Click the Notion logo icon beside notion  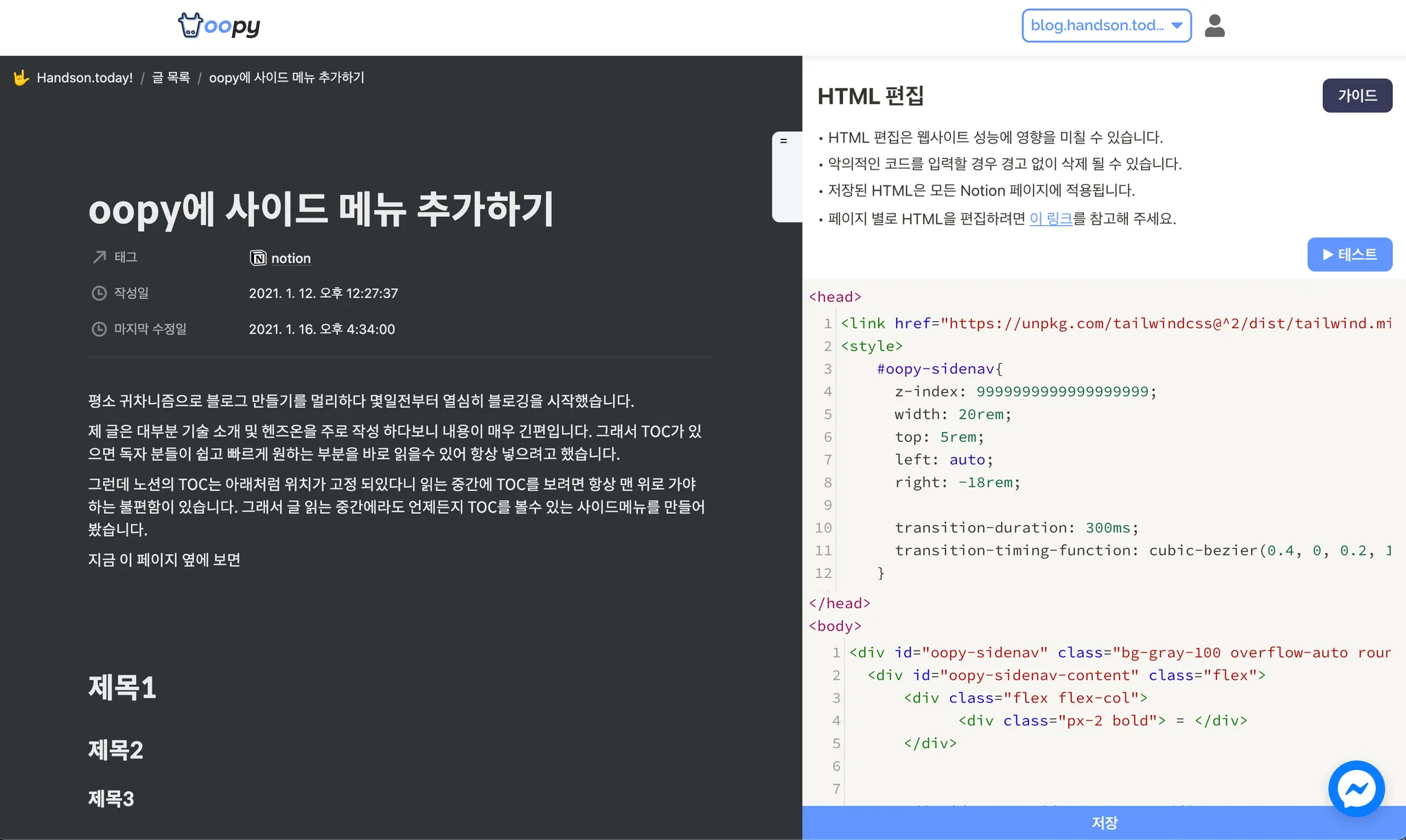258,258
